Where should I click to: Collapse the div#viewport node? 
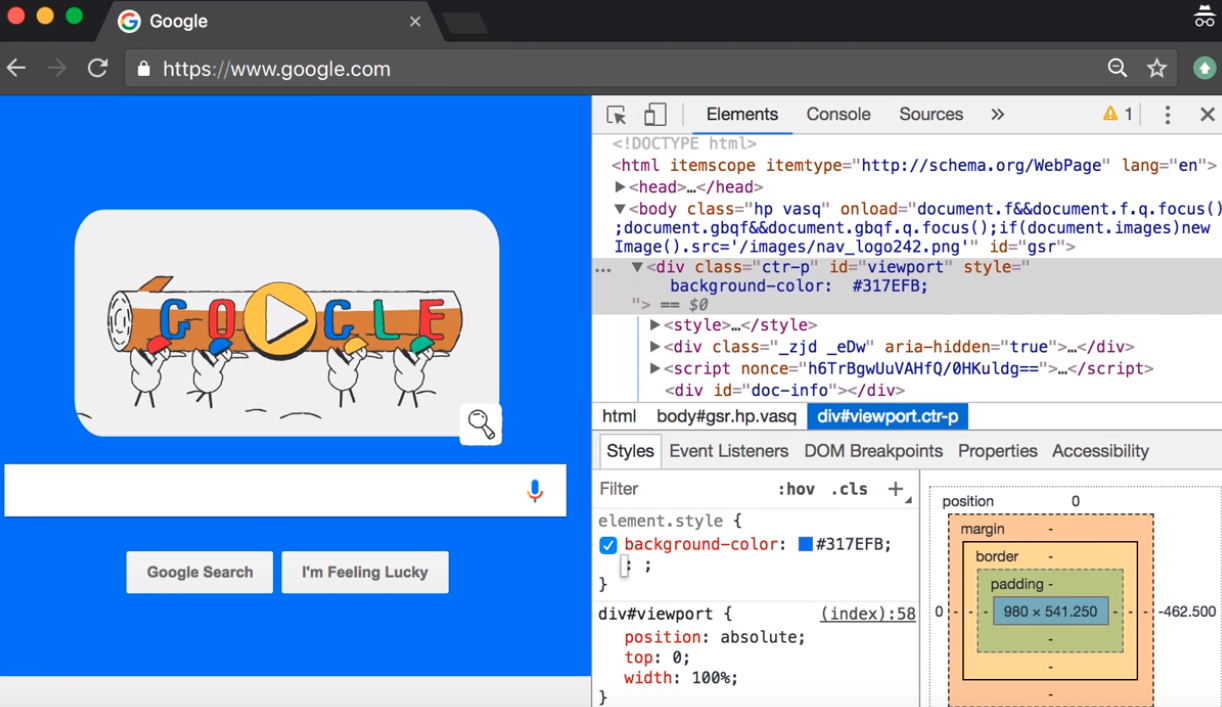click(637, 267)
